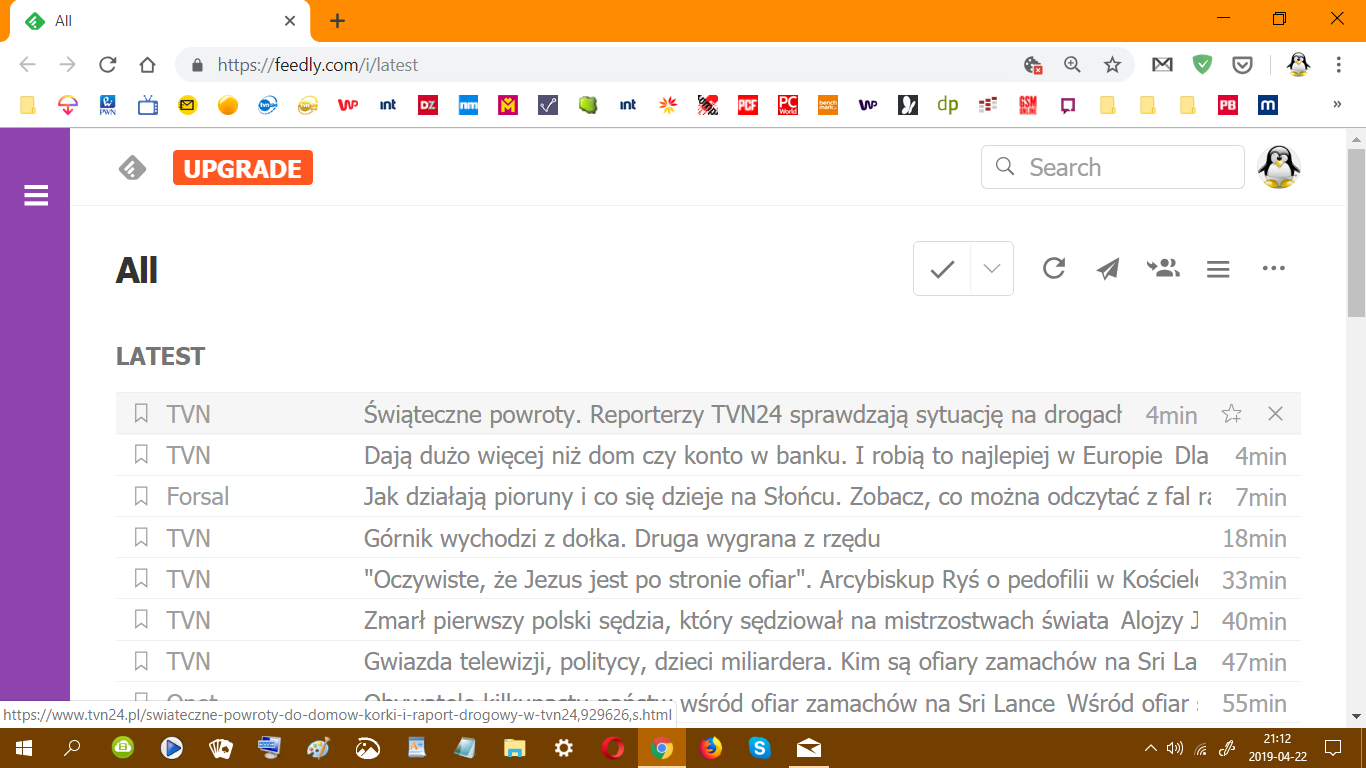The image size is (1366, 768).
Task: Toggle read-later bookmark on the Świąteczne powroty row
Action: [141, 413]
